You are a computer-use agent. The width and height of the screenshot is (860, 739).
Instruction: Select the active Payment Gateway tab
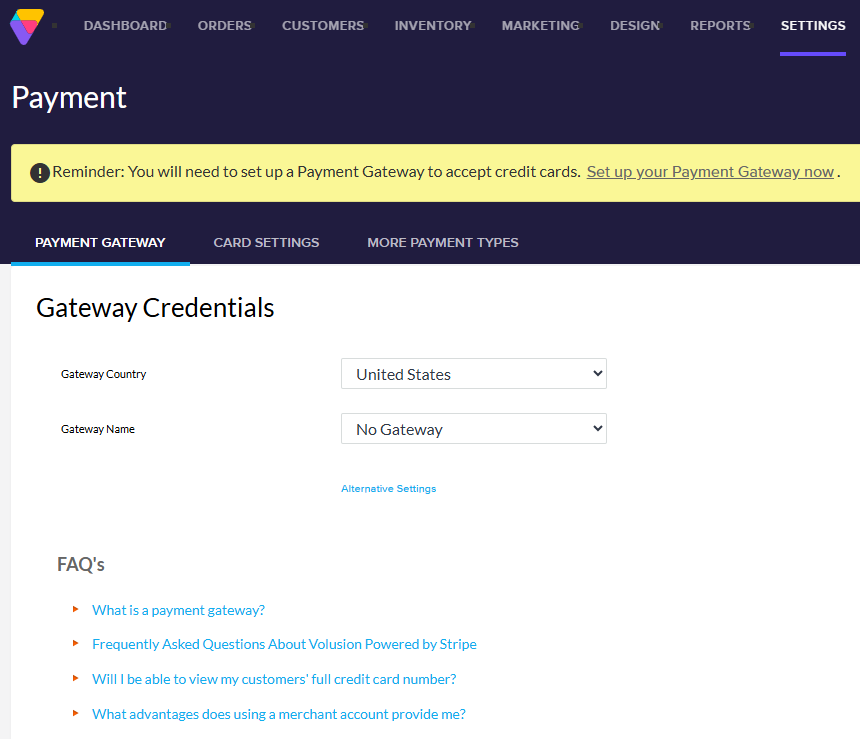coord(100,242)
